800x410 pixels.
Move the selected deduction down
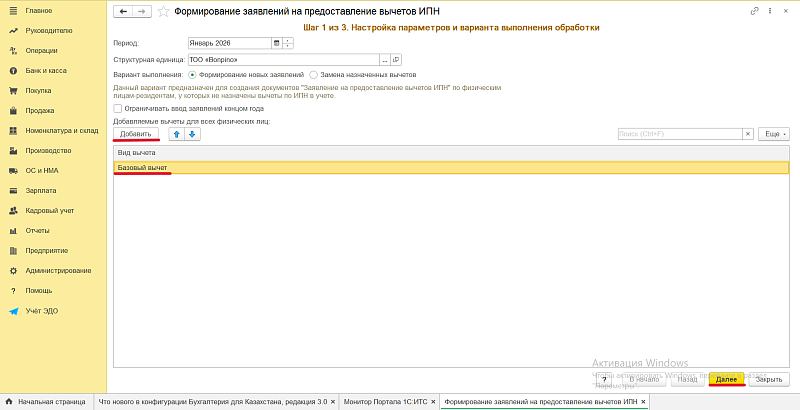(x=193, y=133)
